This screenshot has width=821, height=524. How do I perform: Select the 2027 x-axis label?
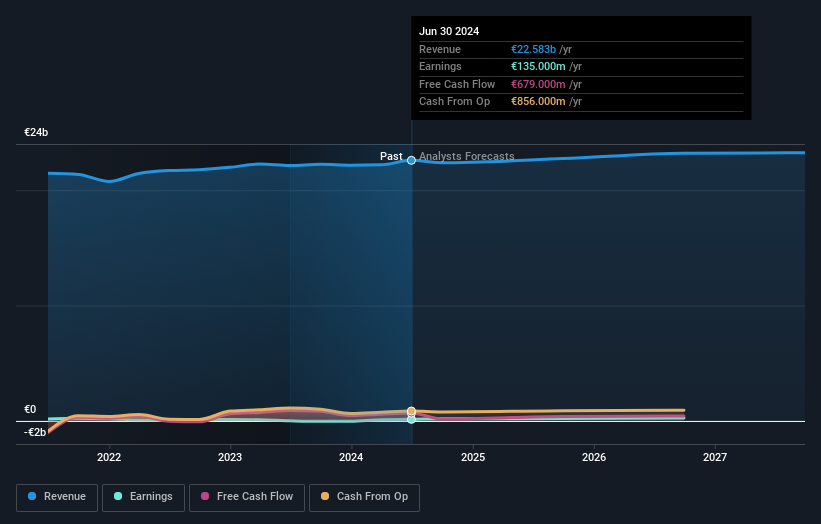[x=715, y=458]
